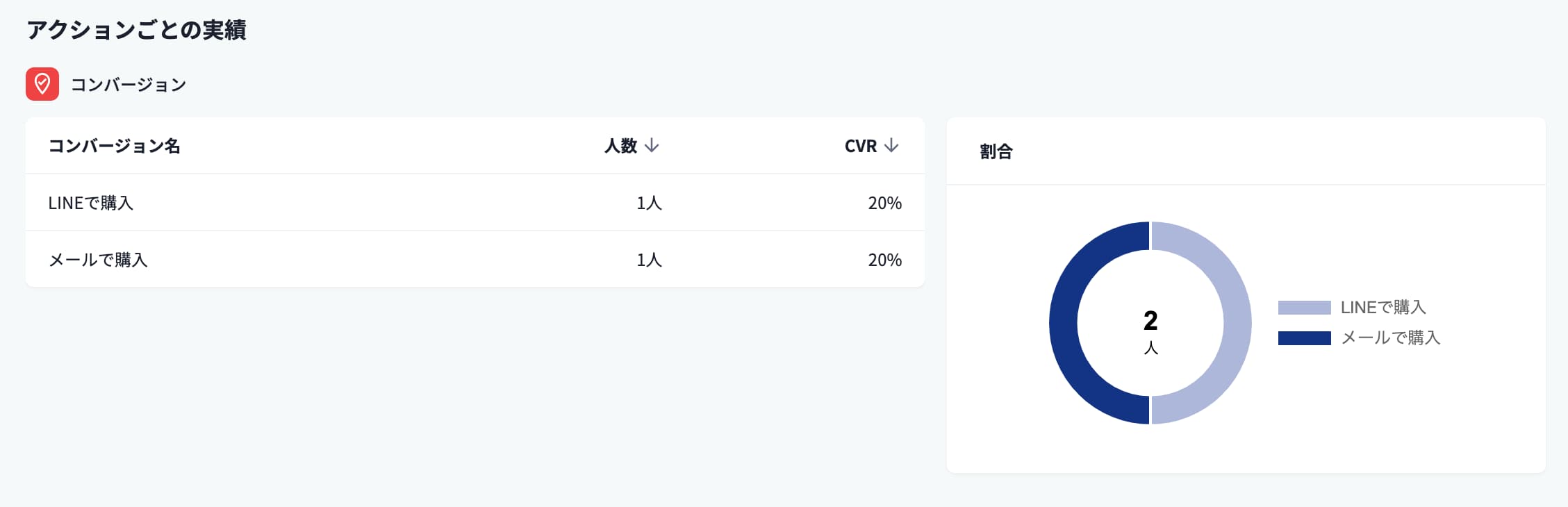The width and height of the screenshot is (1568, 507).
Task: Click the dark blue メールで購入 legend swatch
Action: click(1304, 338)
